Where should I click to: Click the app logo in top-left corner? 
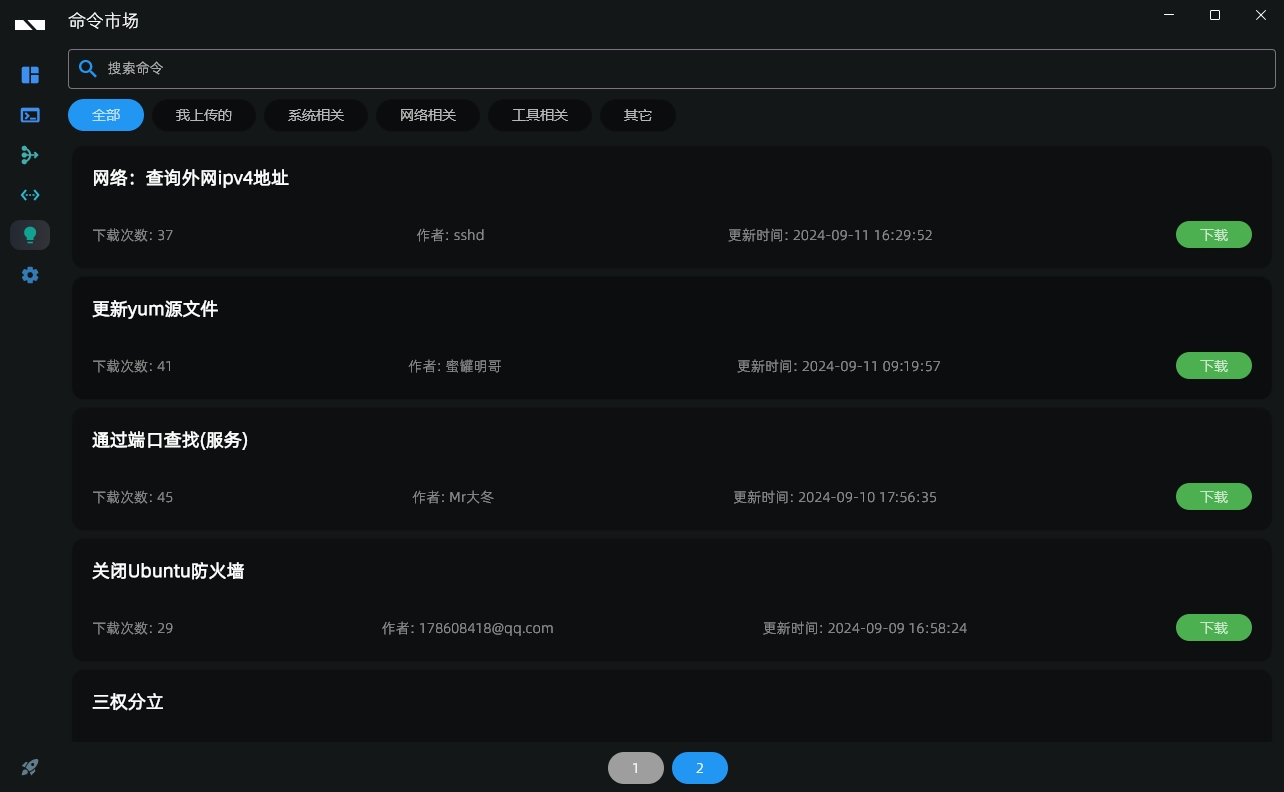(30, 24)
